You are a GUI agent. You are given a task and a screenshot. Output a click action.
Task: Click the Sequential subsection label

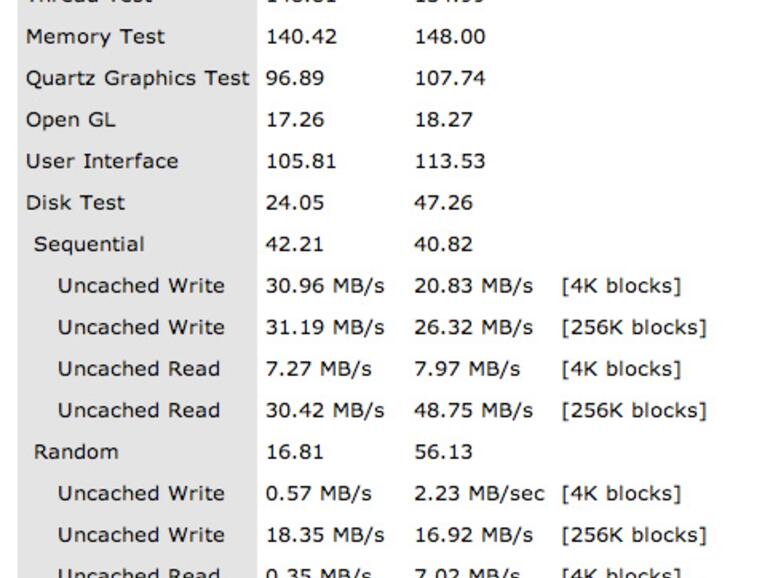(x=89, y=245)
